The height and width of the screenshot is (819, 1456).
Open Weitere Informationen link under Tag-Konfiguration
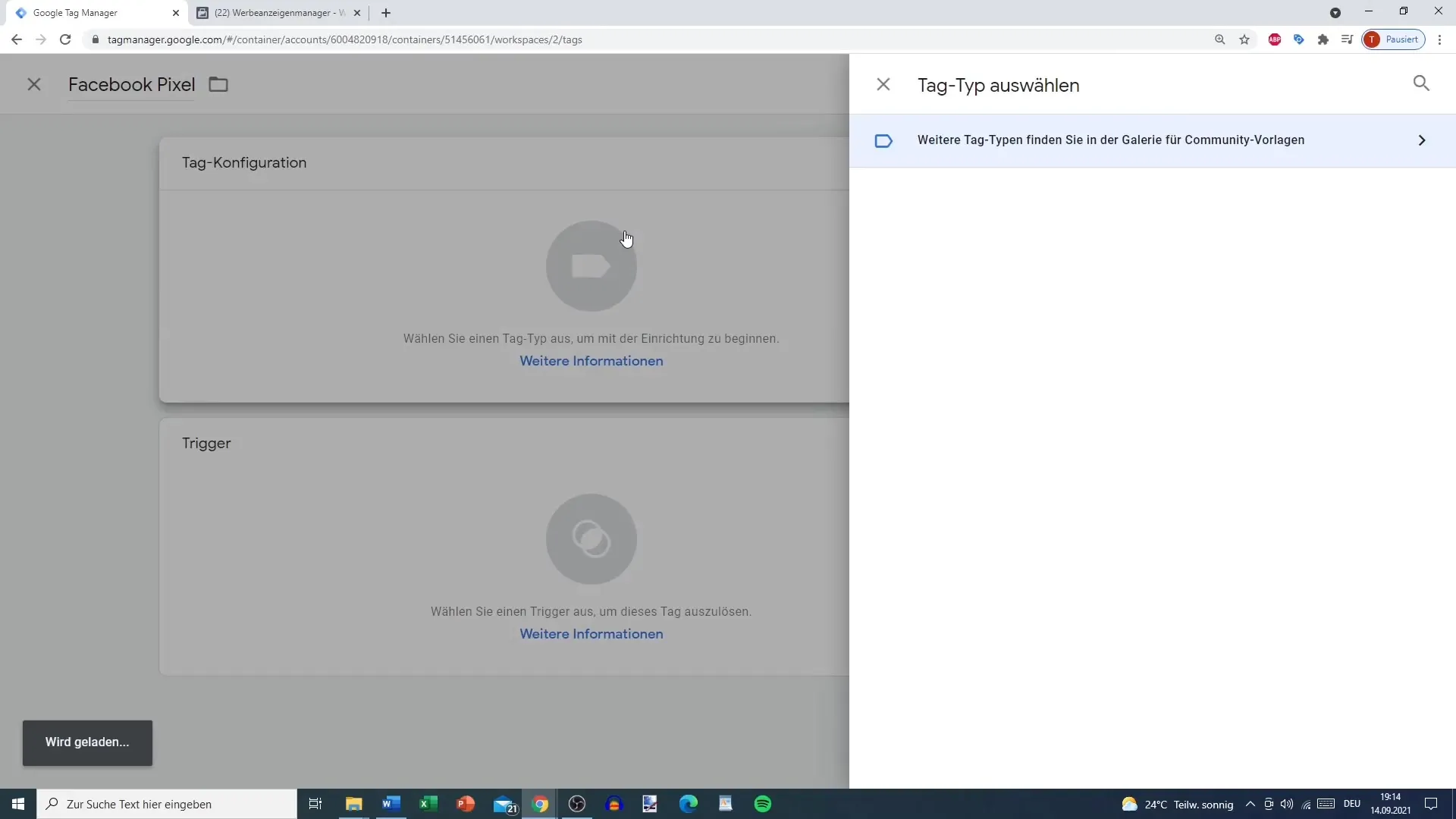[591, 361]
